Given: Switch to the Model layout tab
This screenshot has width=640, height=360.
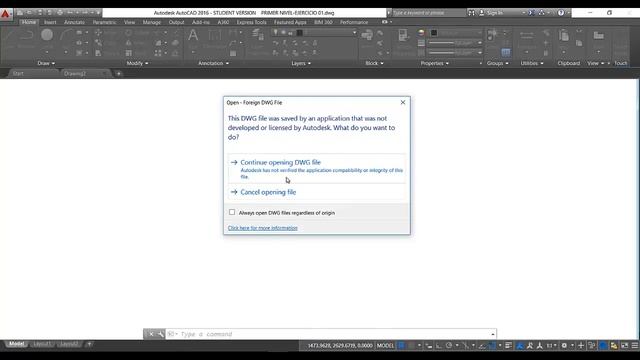Looking at the screenshot, I should point(16,344).
